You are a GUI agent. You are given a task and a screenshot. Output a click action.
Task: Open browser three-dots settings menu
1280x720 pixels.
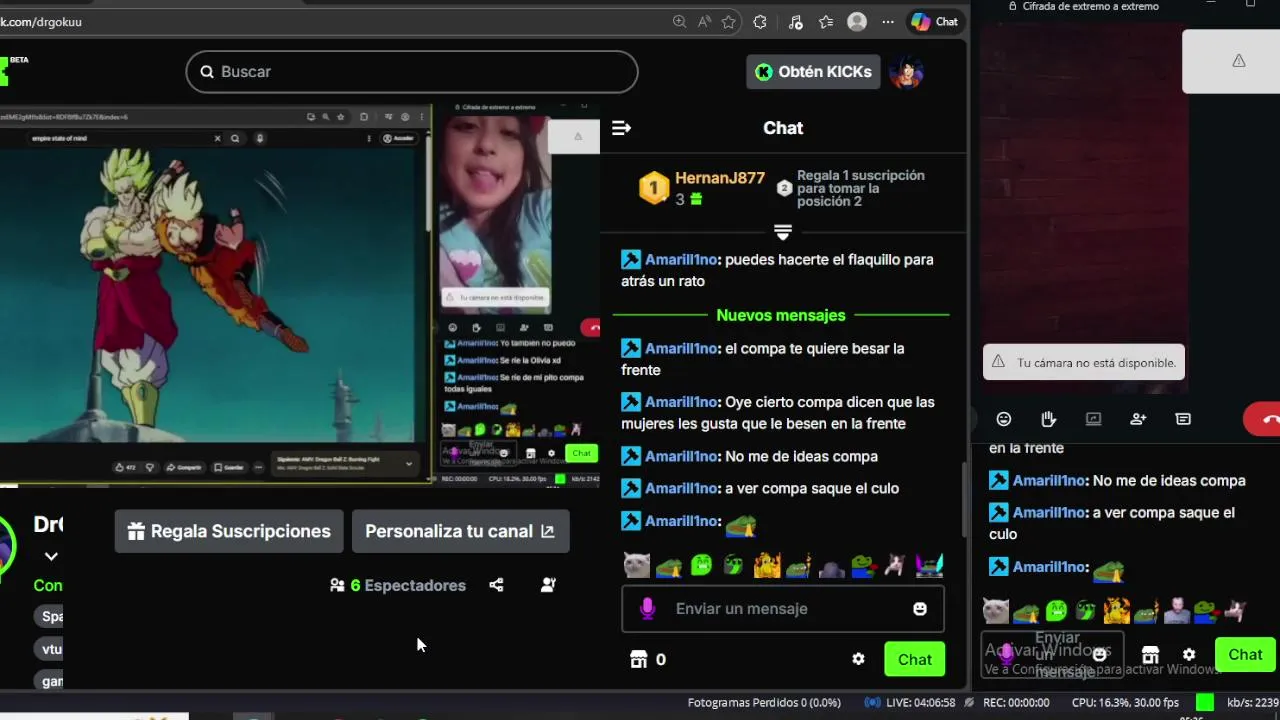[x=888, y=21]
